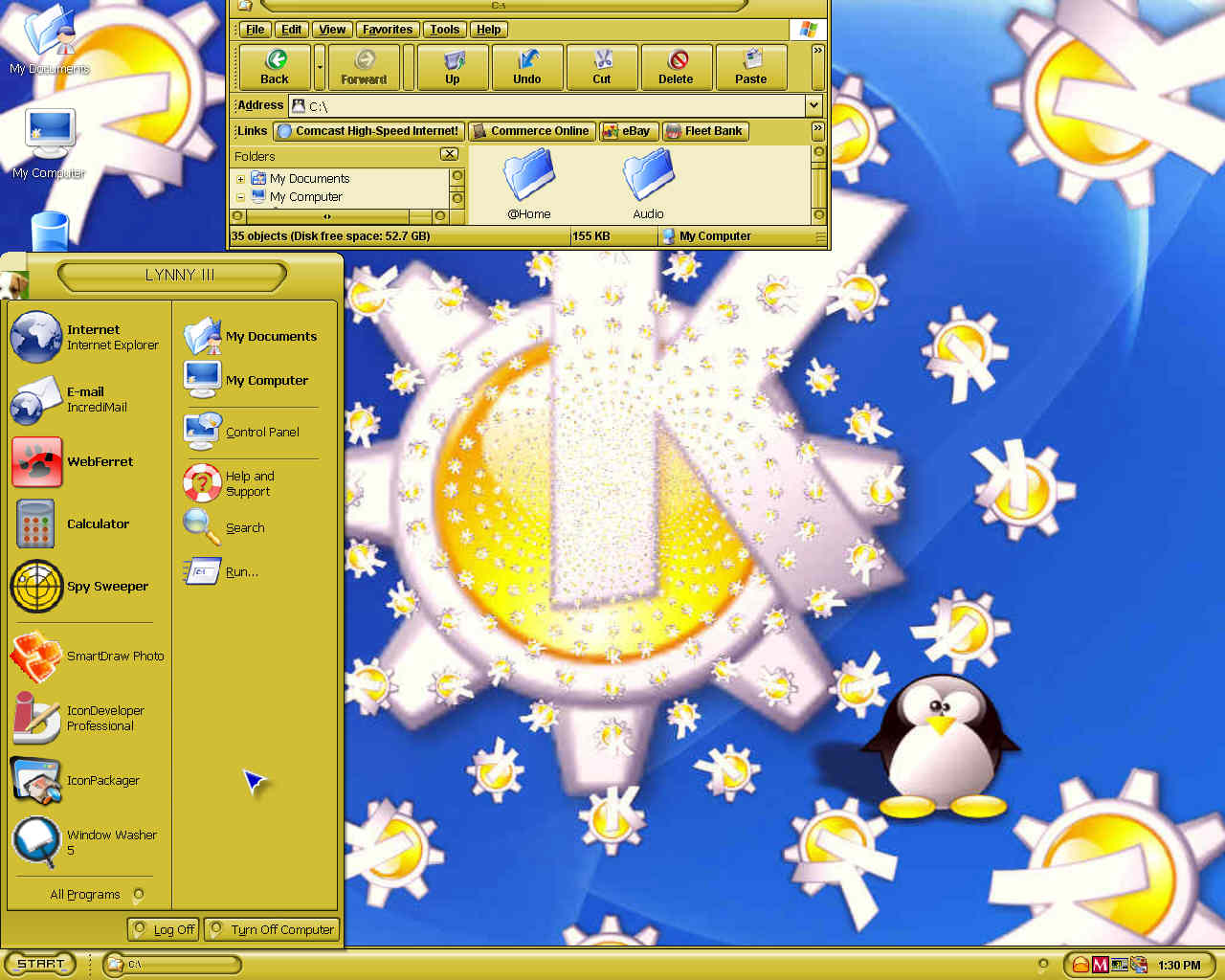Open the Tools menu
This screenshot has height=980, width=1225.
point(444,30)
